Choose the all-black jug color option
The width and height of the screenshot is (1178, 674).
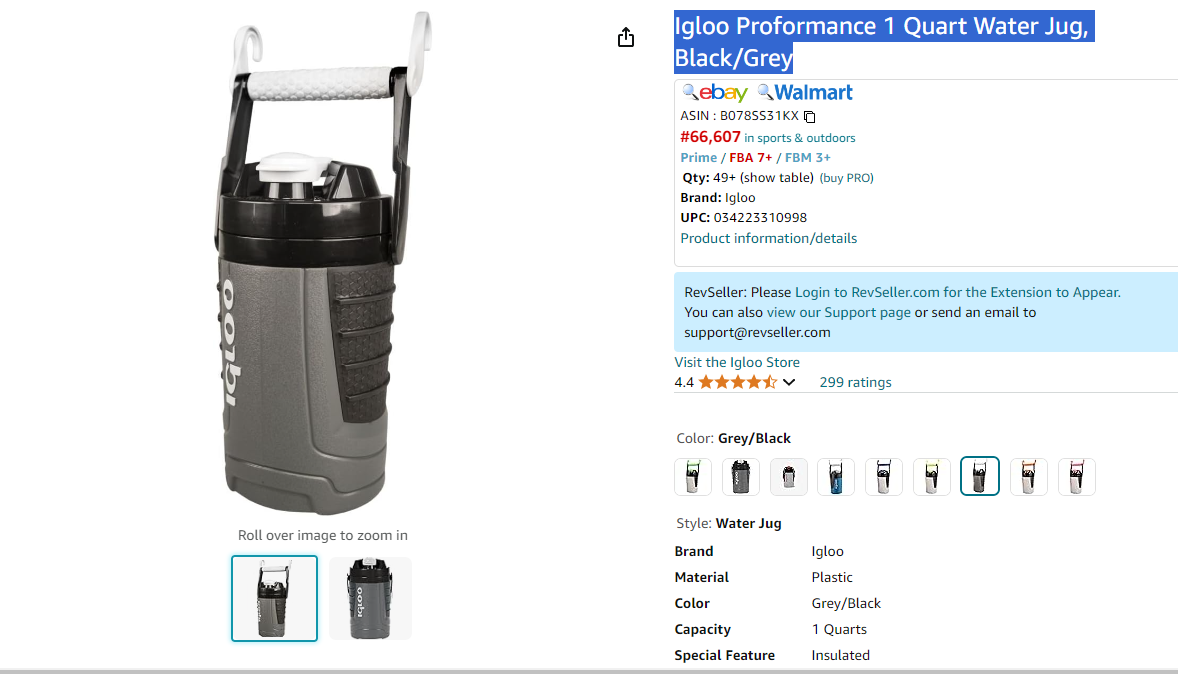[x=741, y=476]
